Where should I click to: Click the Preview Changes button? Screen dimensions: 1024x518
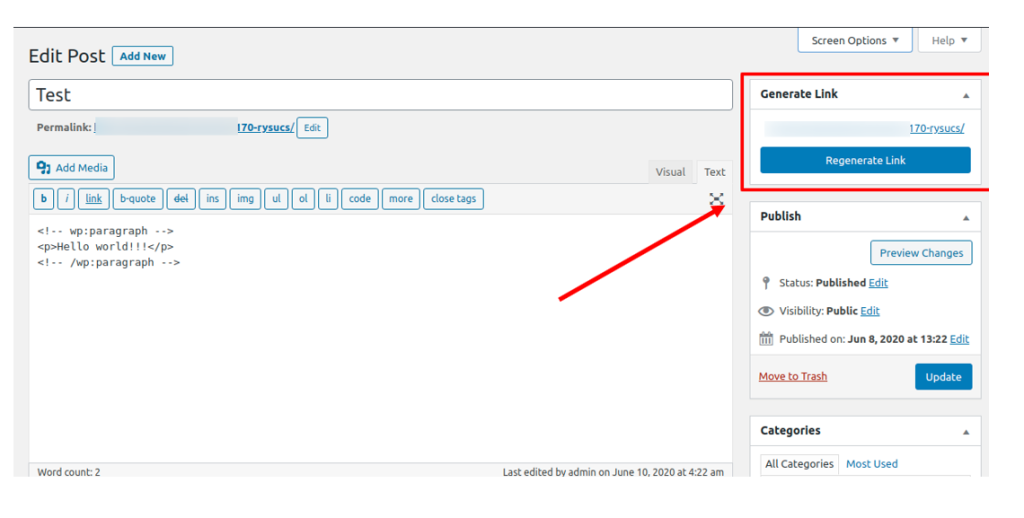pyautogui.click(x=921, y=253)
